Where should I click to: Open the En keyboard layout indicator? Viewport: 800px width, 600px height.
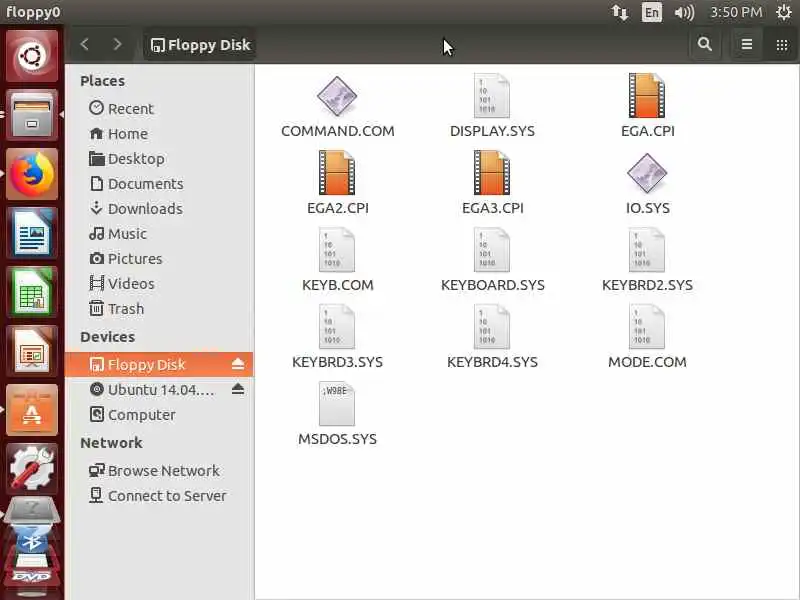point(652,12)
